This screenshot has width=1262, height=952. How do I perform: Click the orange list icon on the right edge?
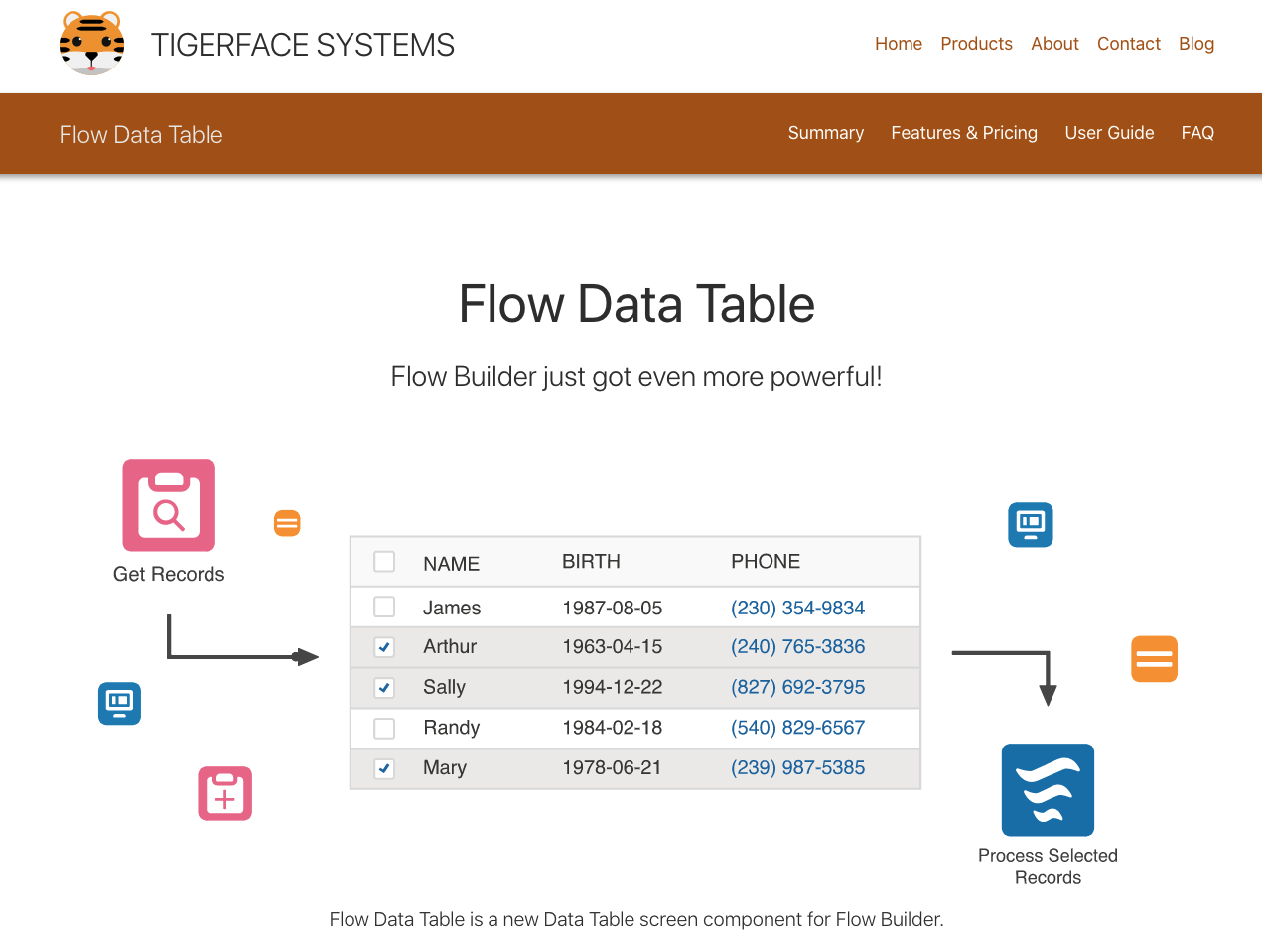click(1154, 658)
